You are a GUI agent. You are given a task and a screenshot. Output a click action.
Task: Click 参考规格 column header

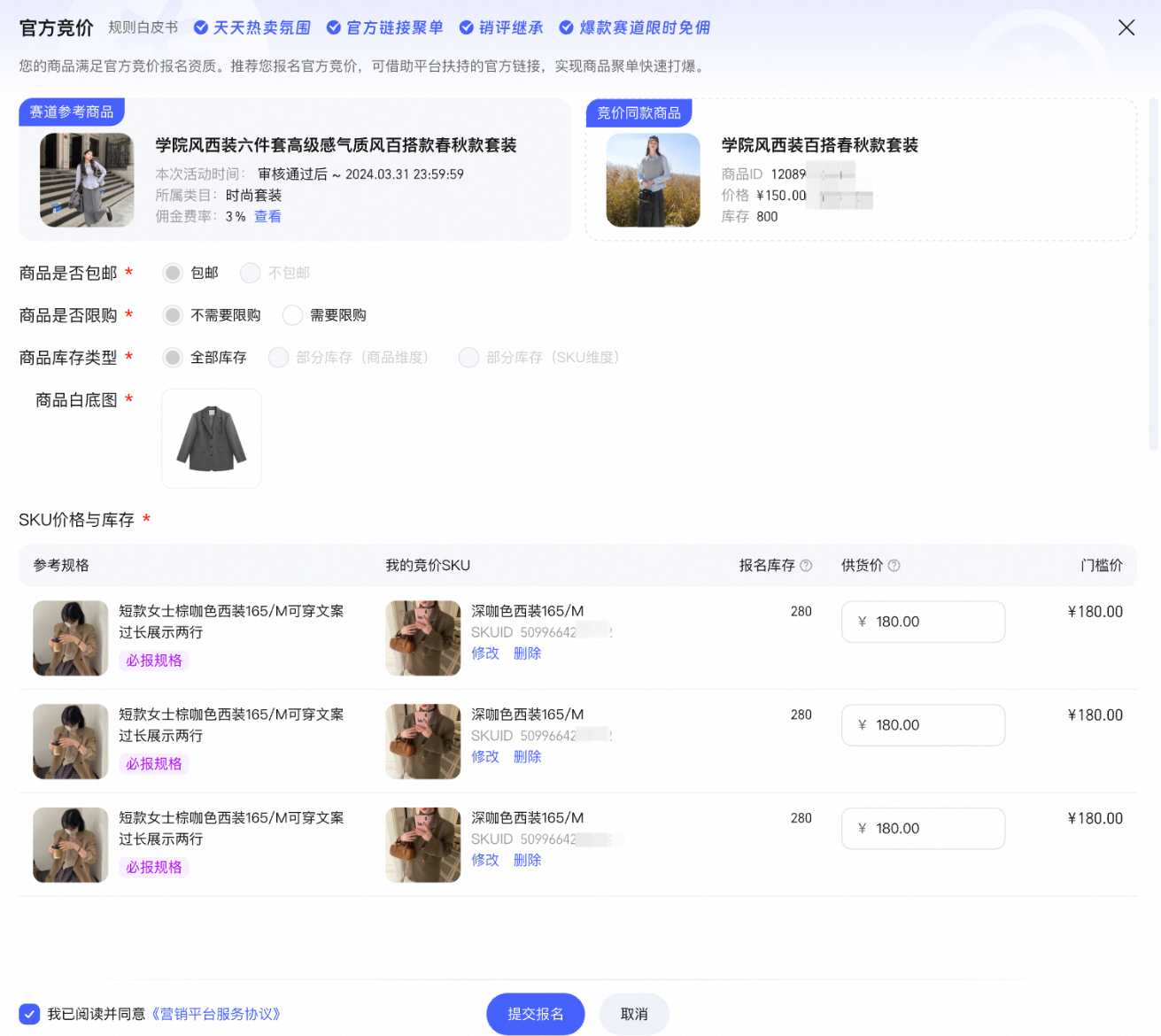point(61,566)
